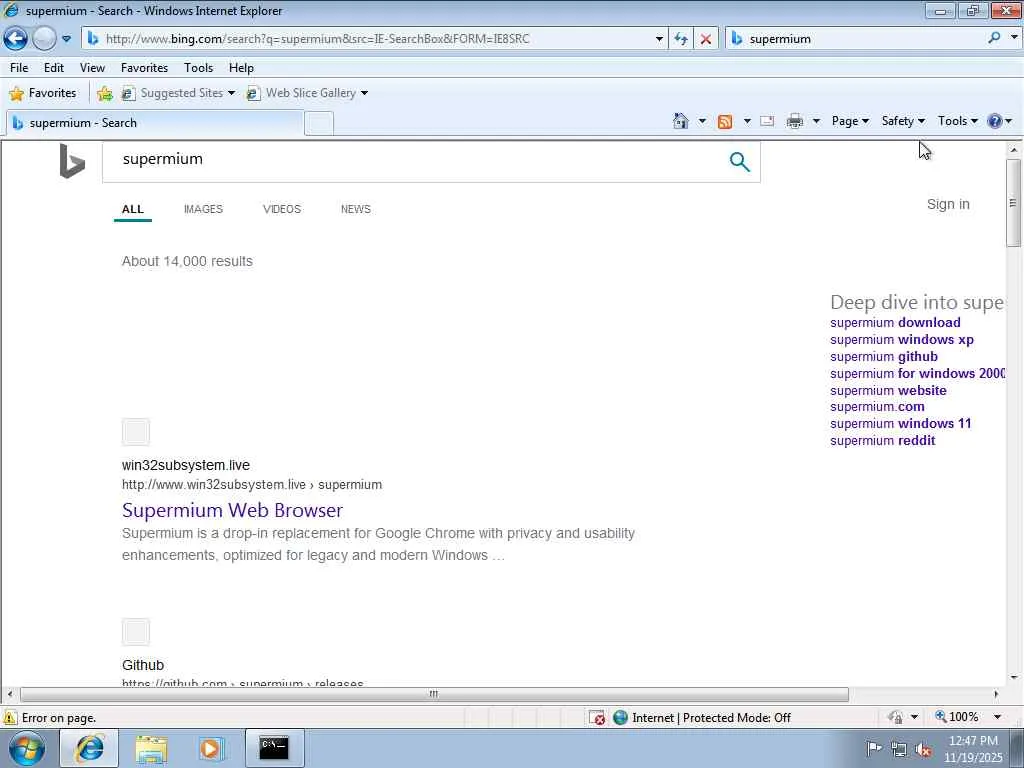Screen dimensions: 1024x768
Task: Open the Tools menu in menu bar
Action: [x=199, y=67]
